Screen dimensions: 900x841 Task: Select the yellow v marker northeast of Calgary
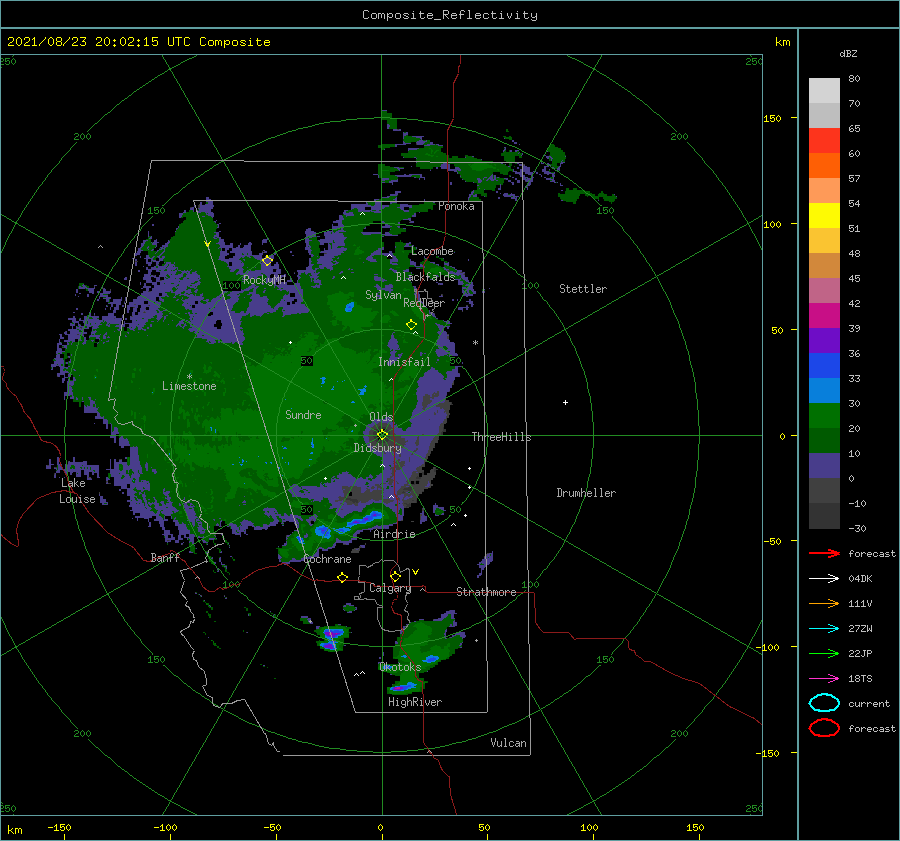[416, 572]
